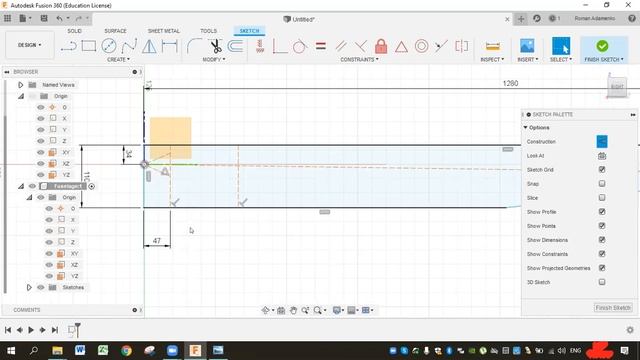Viewport: 640px width, 360px height.
Task: Apply the Fix/Unfix lock constraint
Action: coord(381,46)
